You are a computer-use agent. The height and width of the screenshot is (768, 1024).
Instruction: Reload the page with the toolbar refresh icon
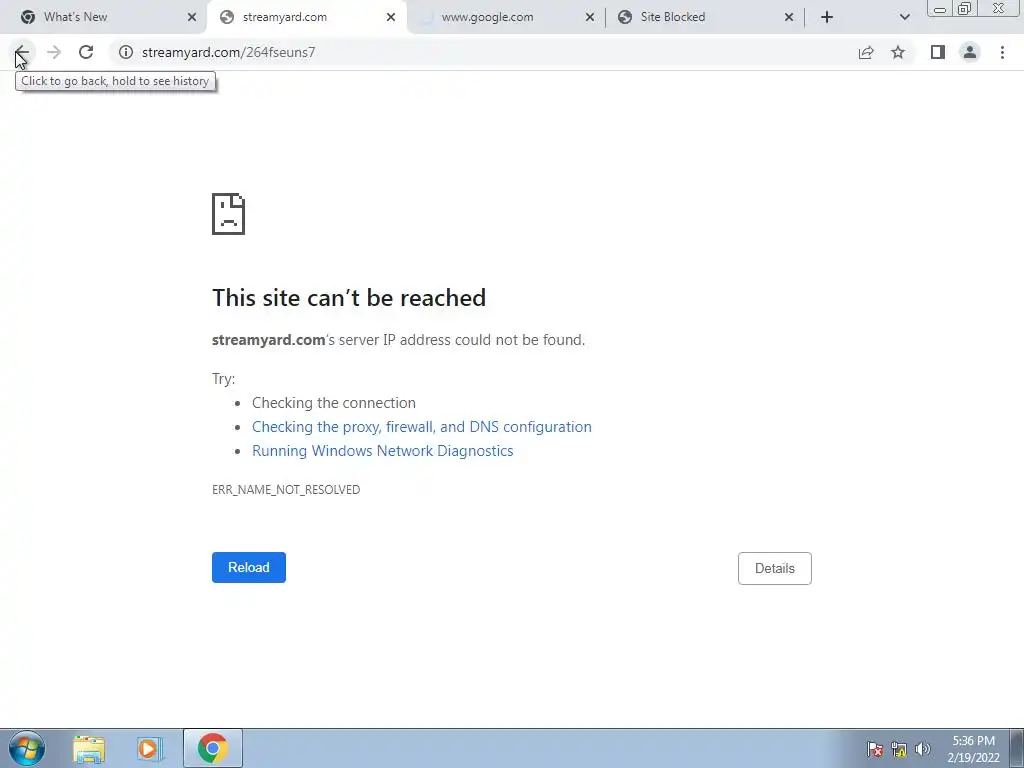tap(86, 52)
